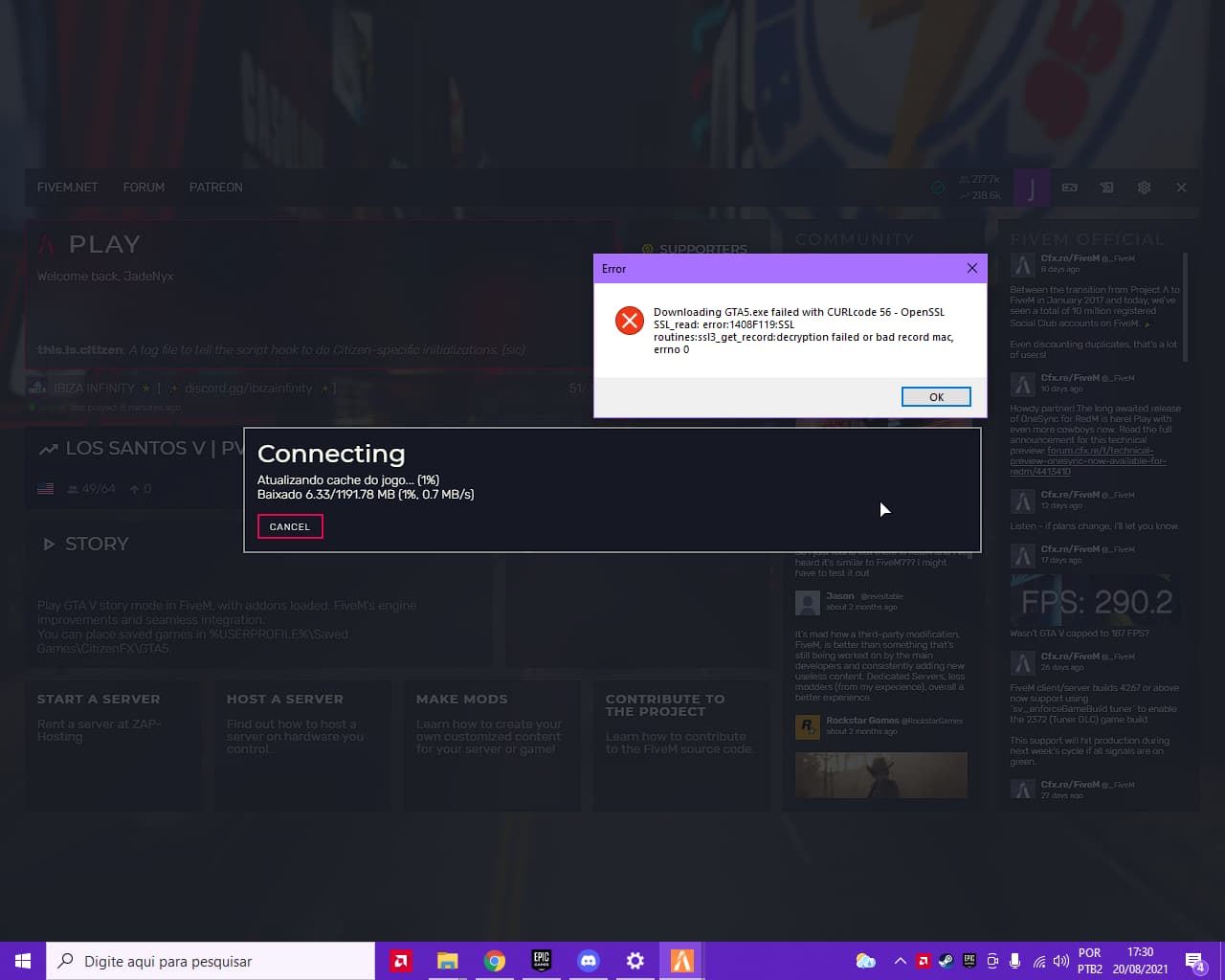The image size is (1225, 980).
Task: Click the taskbar search box
Action: click(x=211, y=961)
